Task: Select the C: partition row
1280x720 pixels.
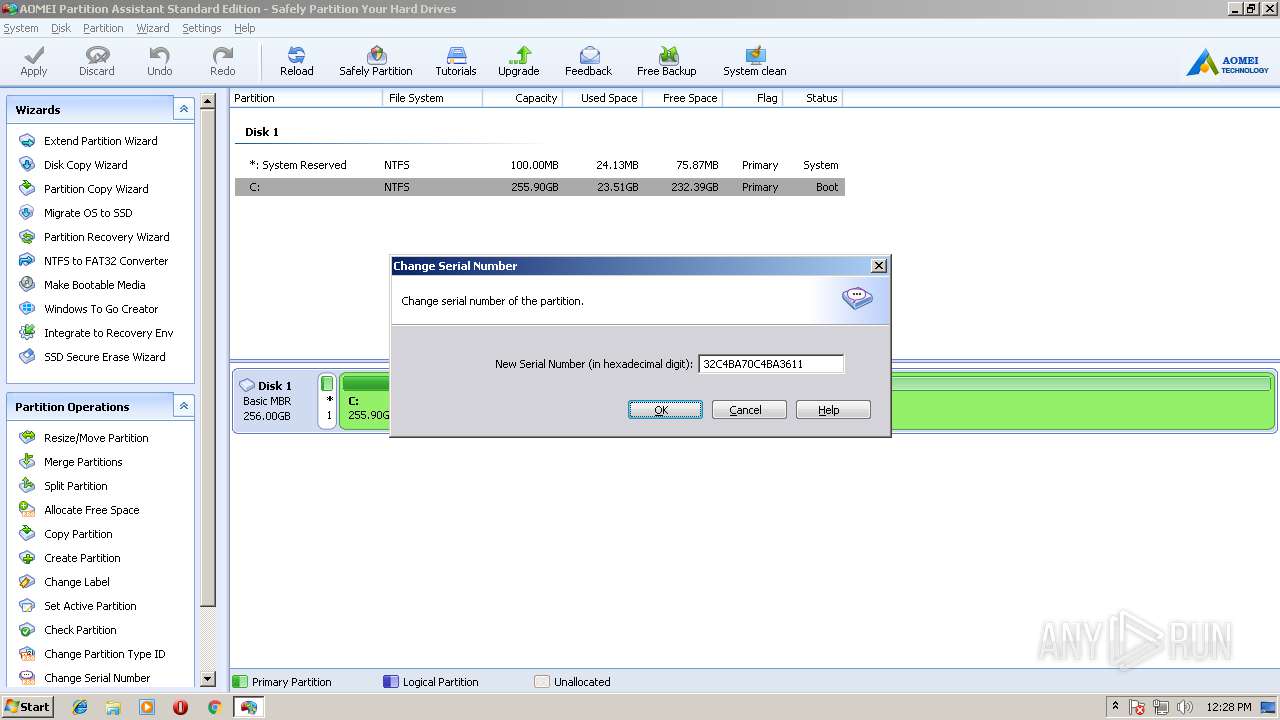Action: tap(540, 187)
